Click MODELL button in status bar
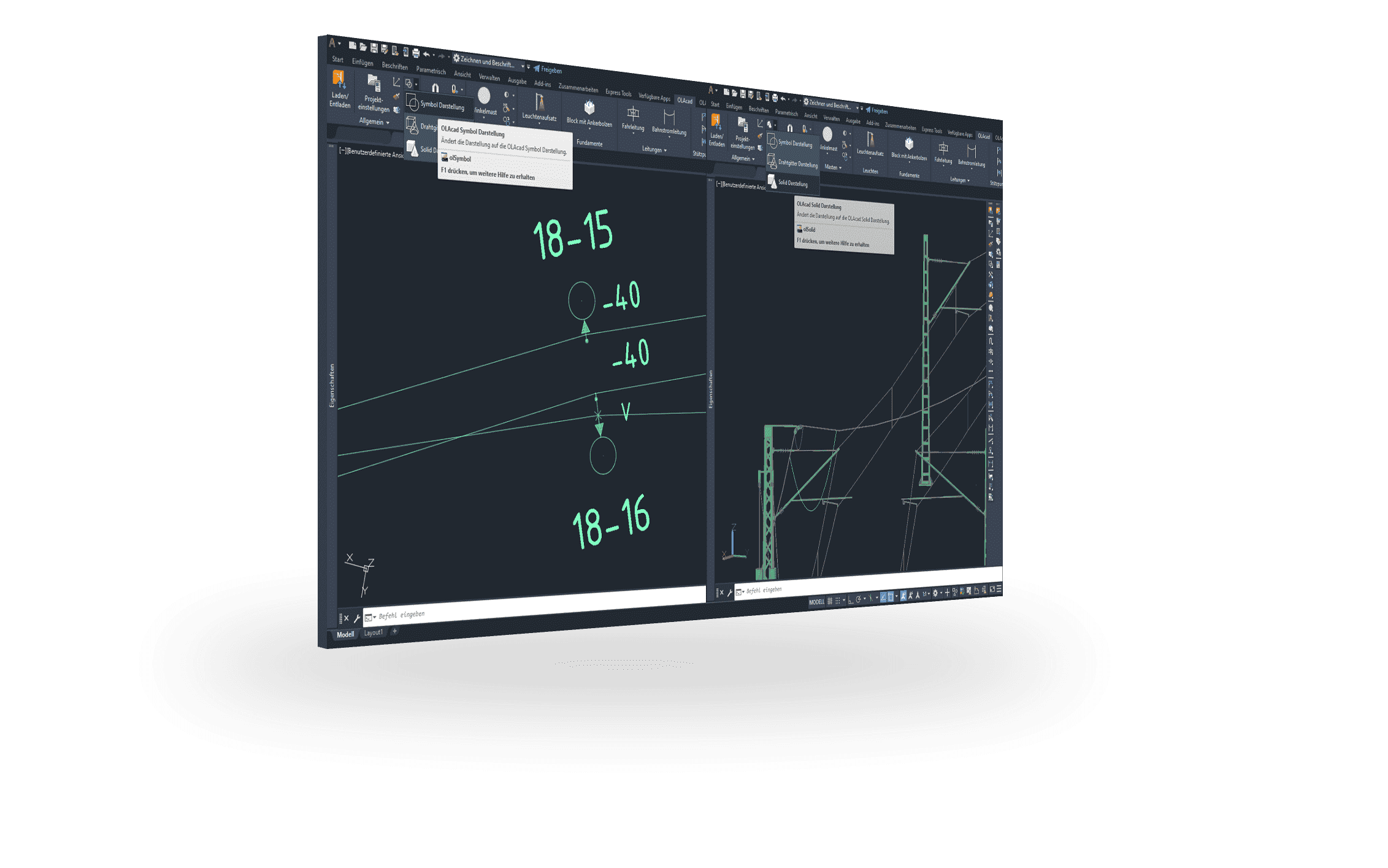 pyautogui.click(x=816, y=602)
